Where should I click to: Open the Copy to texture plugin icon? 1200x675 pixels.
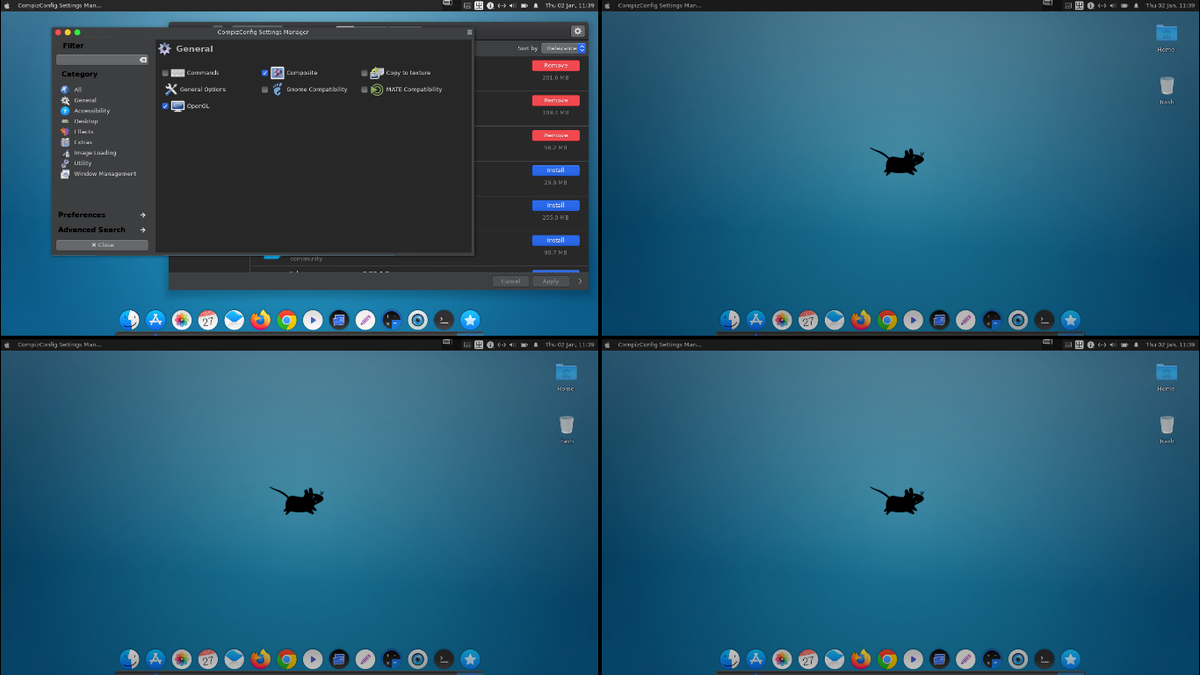coord(377,73)
